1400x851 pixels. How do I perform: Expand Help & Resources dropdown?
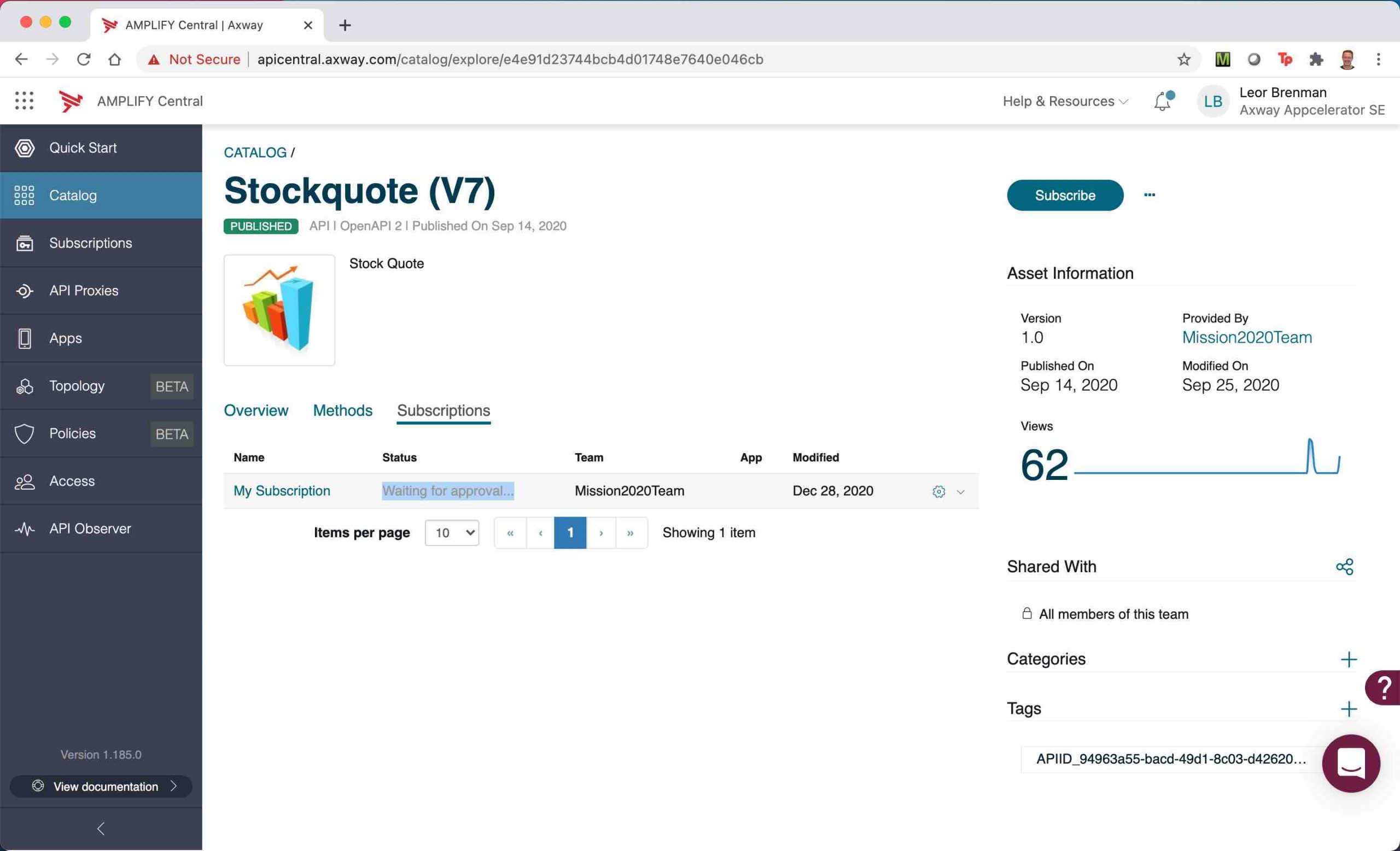coord(1065,101)
